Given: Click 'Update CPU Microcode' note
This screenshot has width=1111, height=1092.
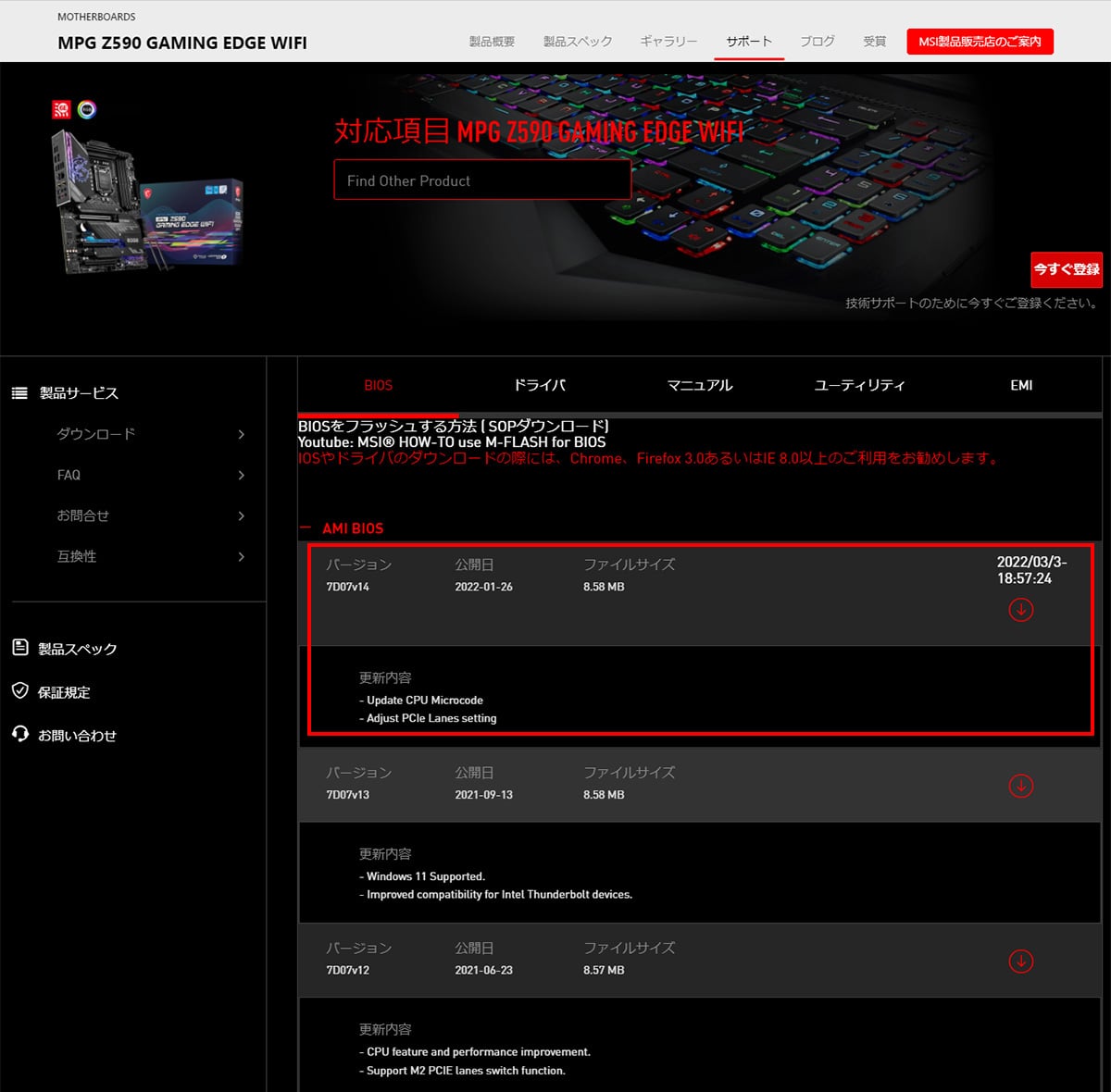Looking at the screenshot, I should click(x=421, y=701).
